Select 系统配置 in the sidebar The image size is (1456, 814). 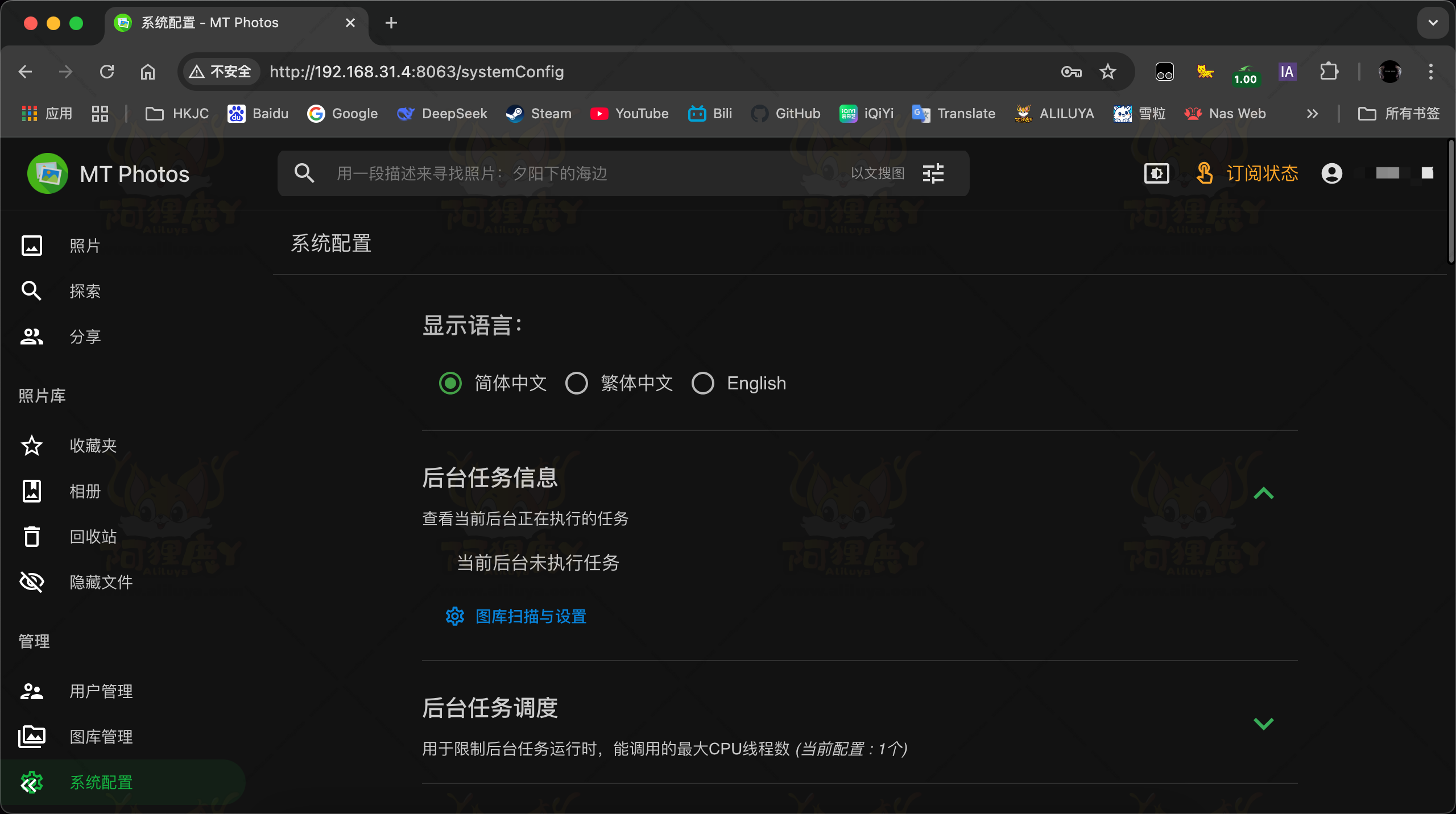coord(123,782)
